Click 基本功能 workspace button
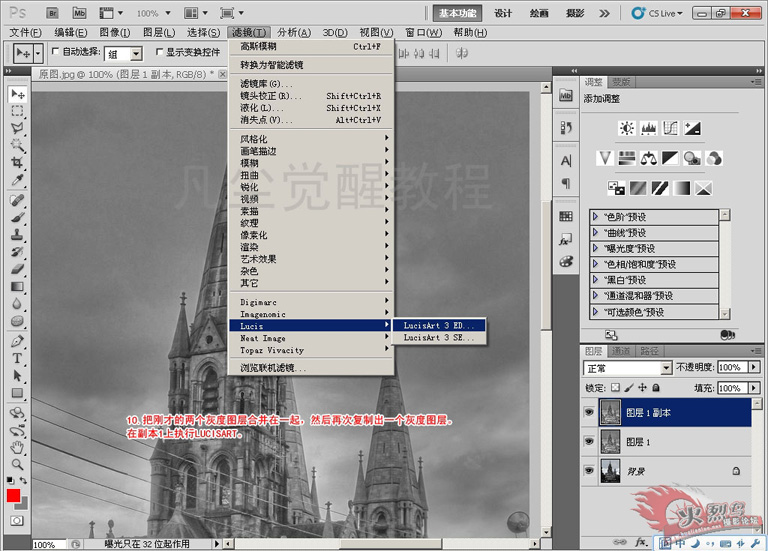Viewport: 768px width, 551px height. (457, 13)
